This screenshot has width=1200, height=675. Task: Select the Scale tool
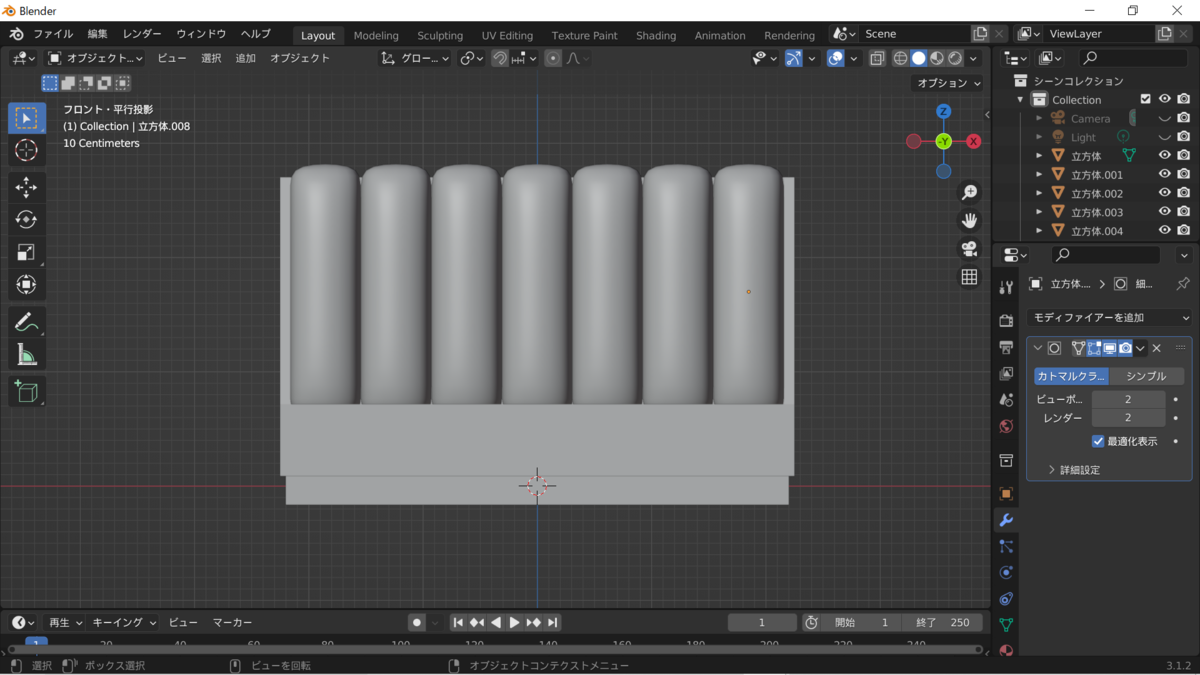pos(27,253)
